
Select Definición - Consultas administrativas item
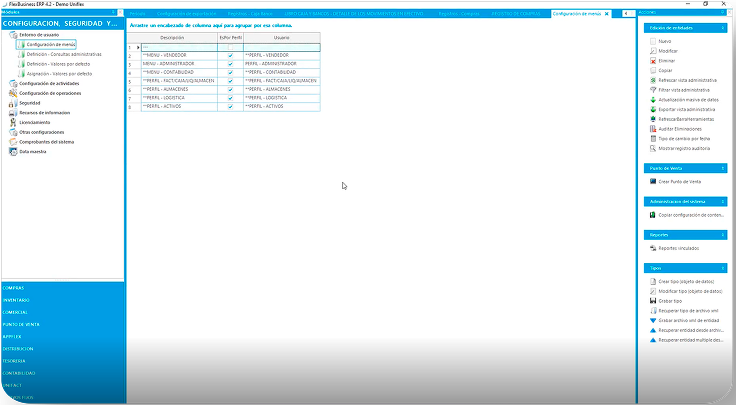coord(64,54)
